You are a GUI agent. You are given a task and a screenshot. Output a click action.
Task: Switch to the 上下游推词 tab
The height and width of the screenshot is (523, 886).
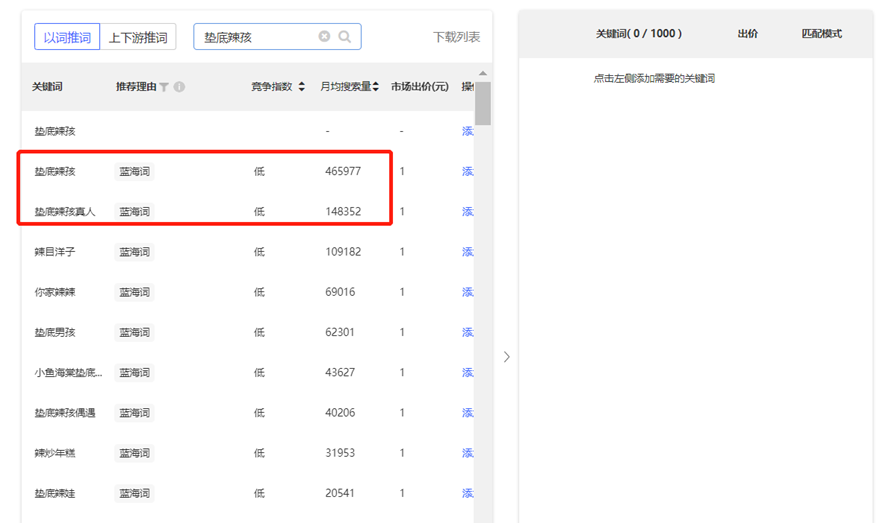[138, 37]
